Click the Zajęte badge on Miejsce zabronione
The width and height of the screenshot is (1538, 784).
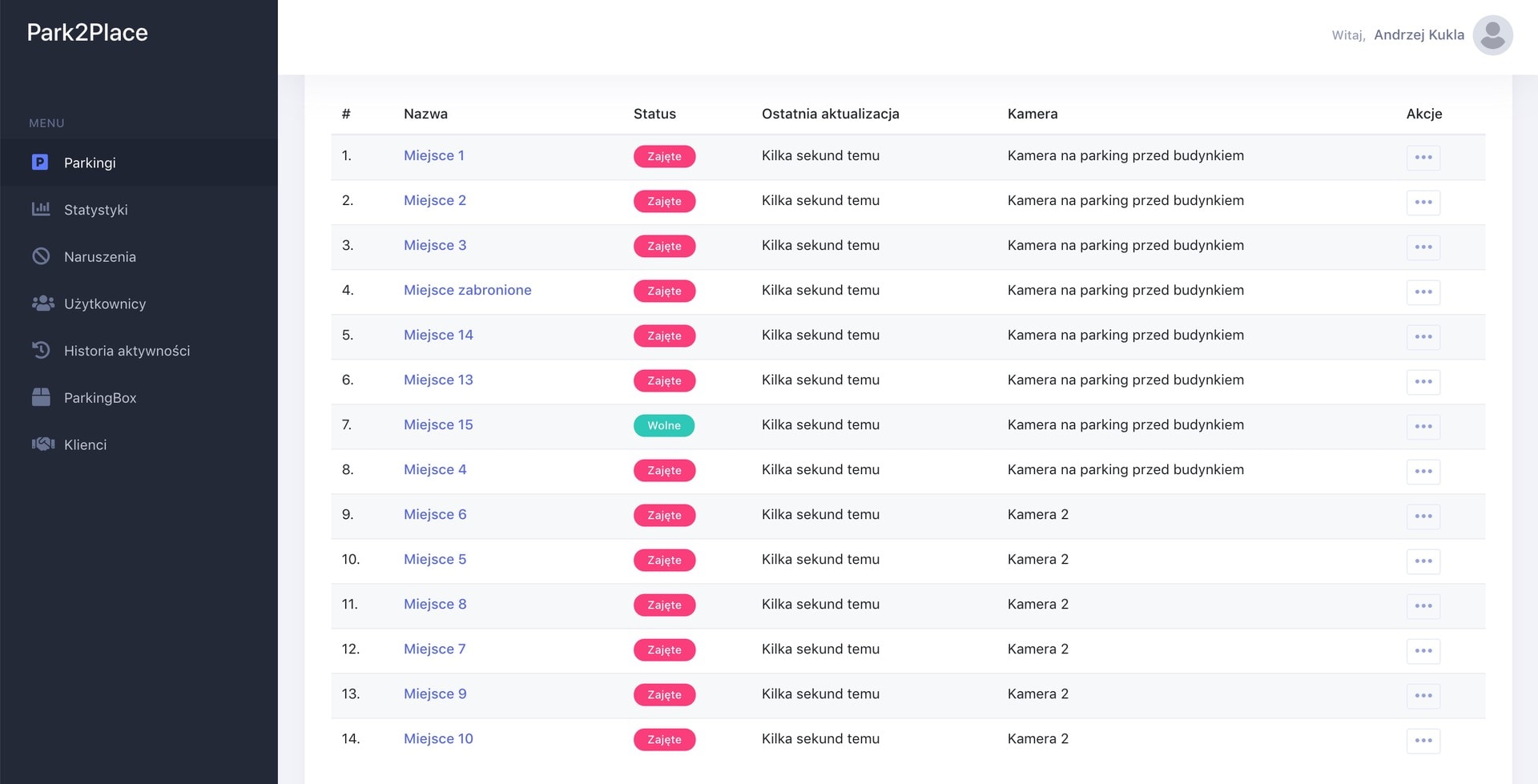(x=664, y=291)
